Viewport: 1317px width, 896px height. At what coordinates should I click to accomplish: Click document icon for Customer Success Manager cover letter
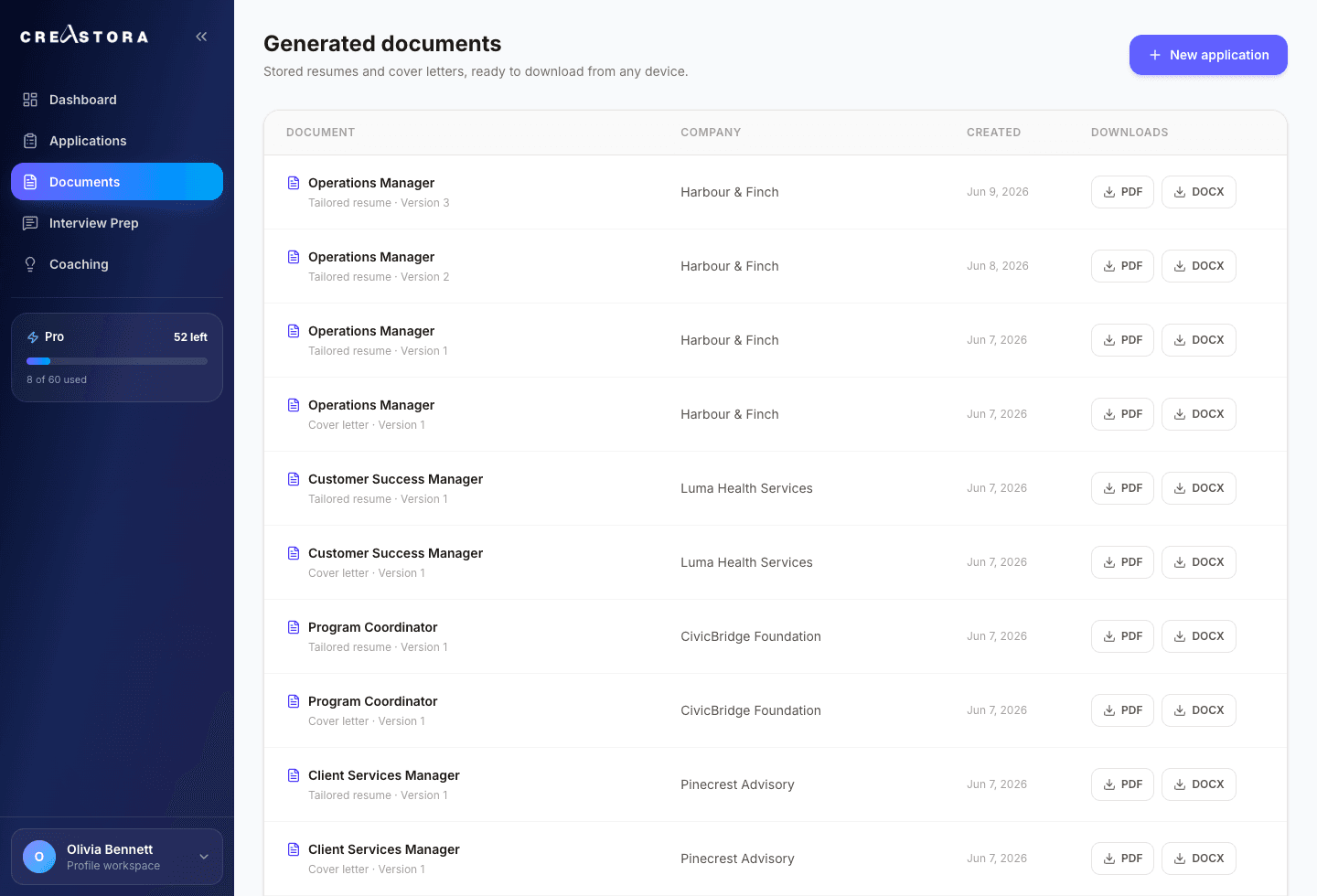click(x=294, y=553)
